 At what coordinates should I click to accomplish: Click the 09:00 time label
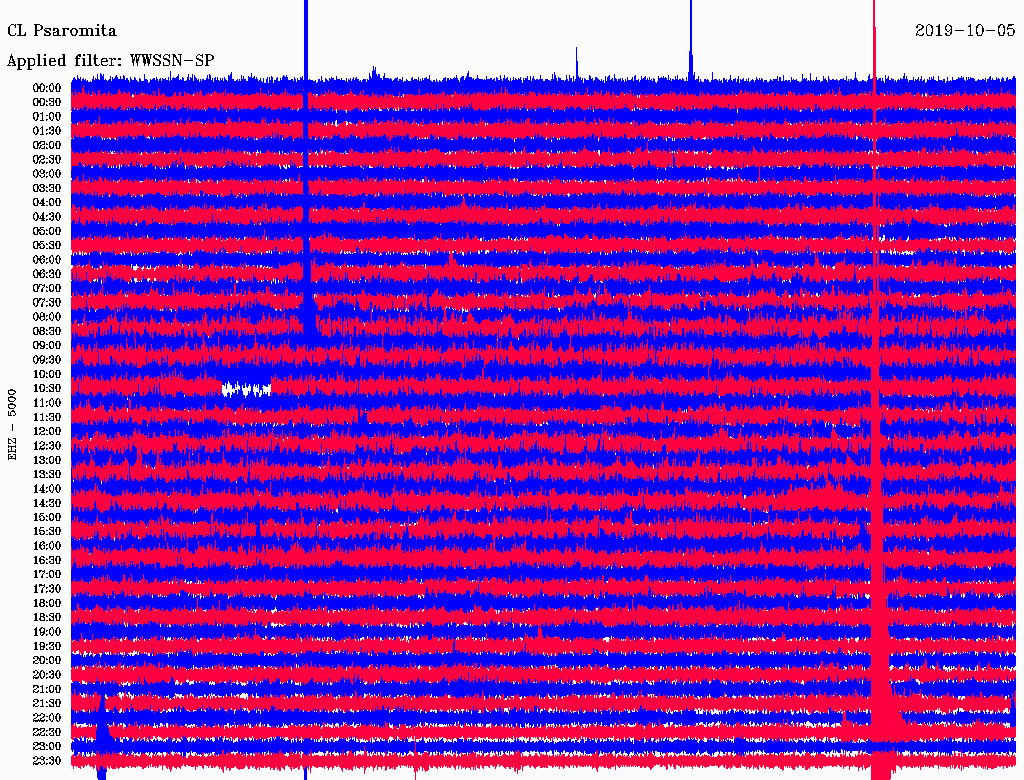pyautogui.click(x=47, y=346)
